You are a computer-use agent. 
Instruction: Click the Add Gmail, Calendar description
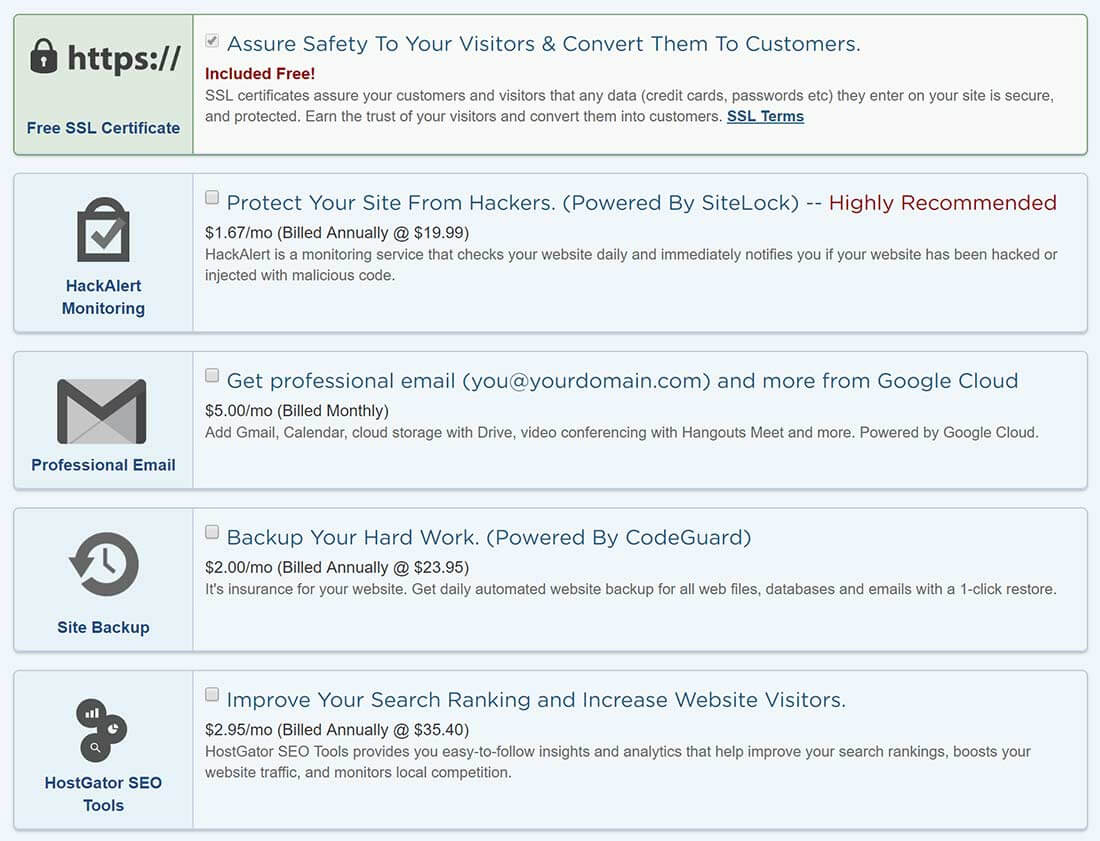click(622, 433)
